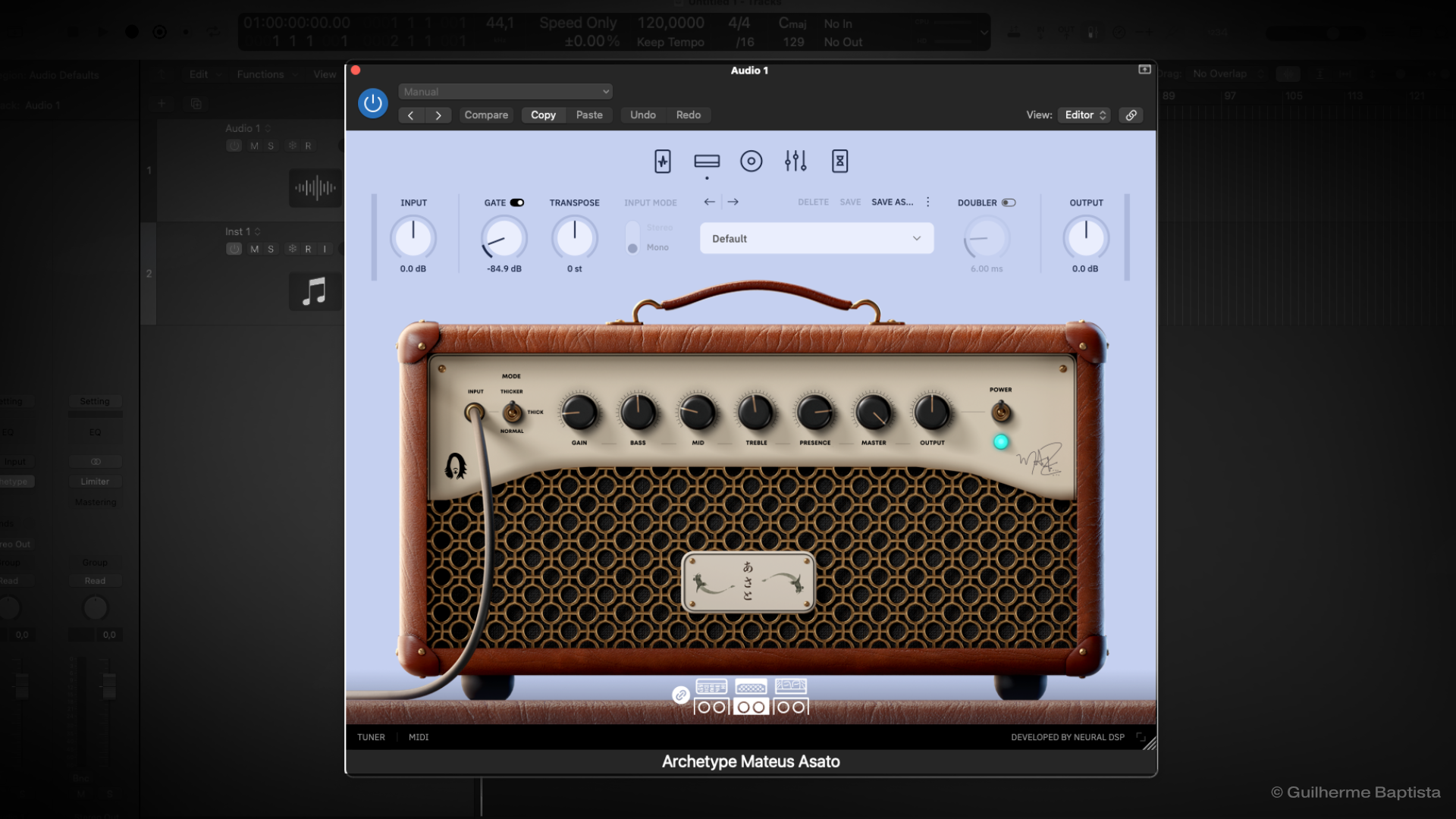Open the EQ sliders section icon
This screenshot has width=1456, height=819.
tap(795, 161)
